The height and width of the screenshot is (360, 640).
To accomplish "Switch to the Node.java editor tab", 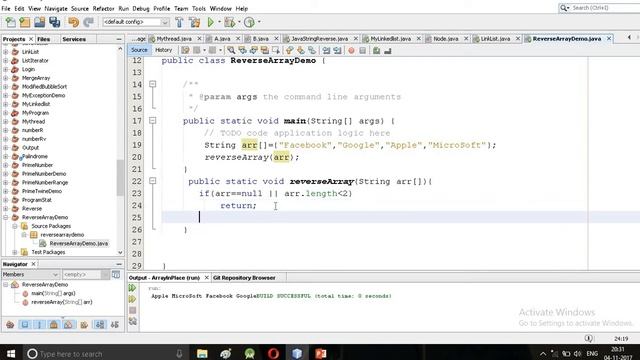I will click(446, 39).
